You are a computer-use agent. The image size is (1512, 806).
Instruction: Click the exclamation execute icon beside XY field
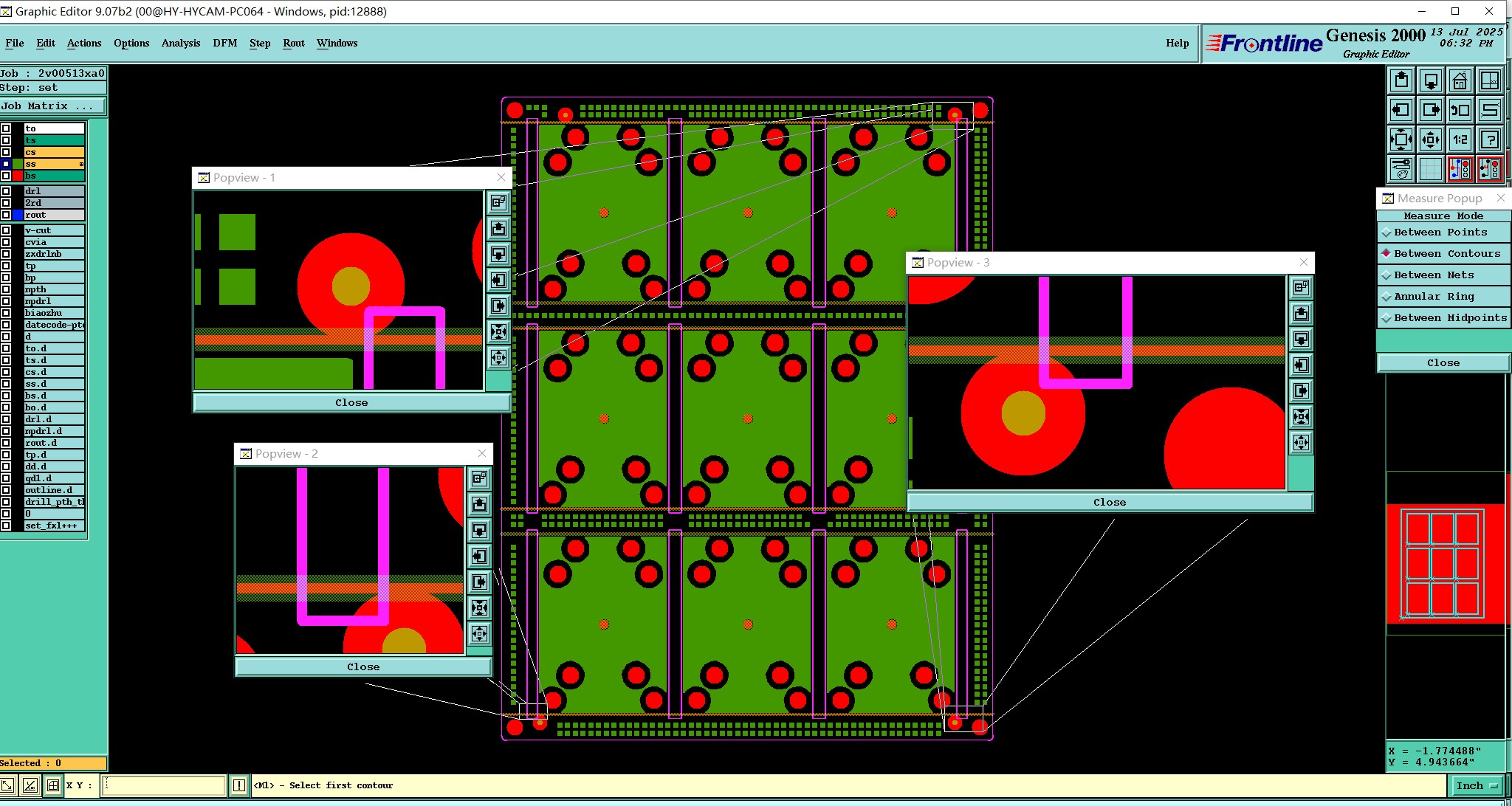coord(239,785)
